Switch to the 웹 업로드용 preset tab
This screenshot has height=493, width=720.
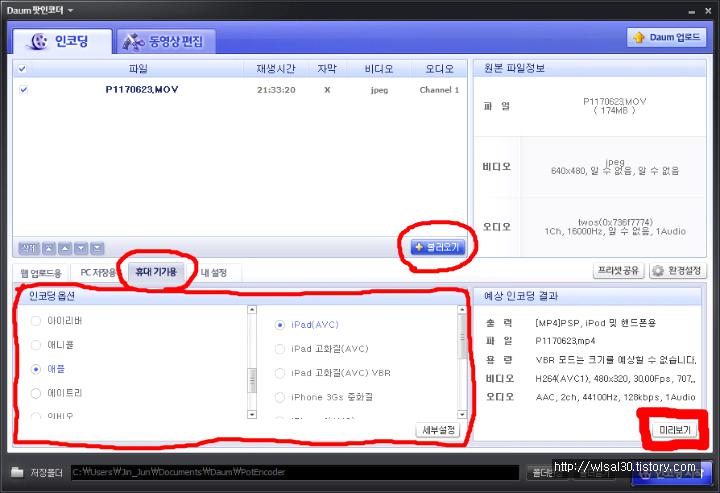[40, 273]
